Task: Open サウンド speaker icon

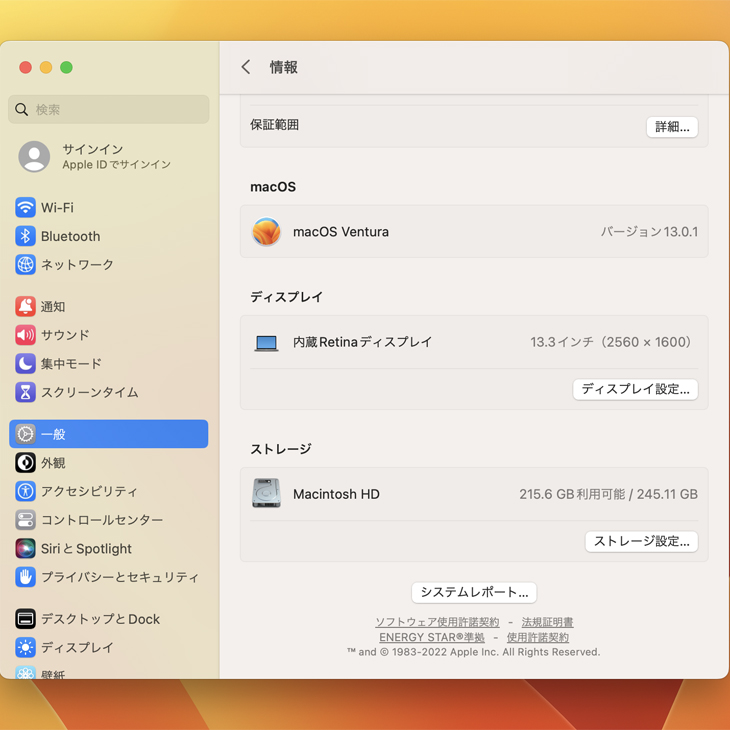Action: click(25, 336)
